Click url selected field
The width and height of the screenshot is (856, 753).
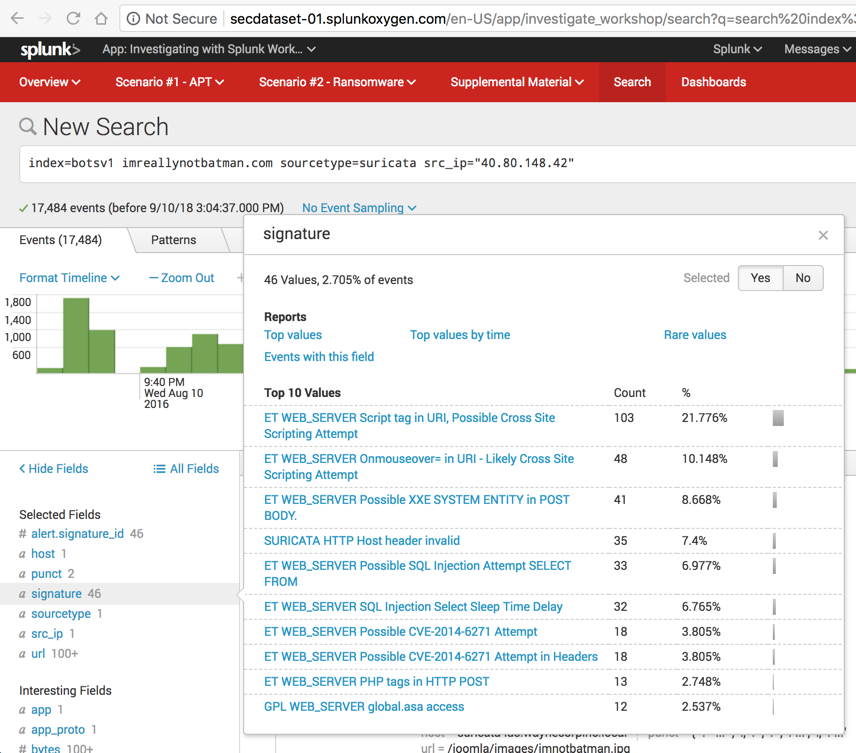(x=38, y=654)
